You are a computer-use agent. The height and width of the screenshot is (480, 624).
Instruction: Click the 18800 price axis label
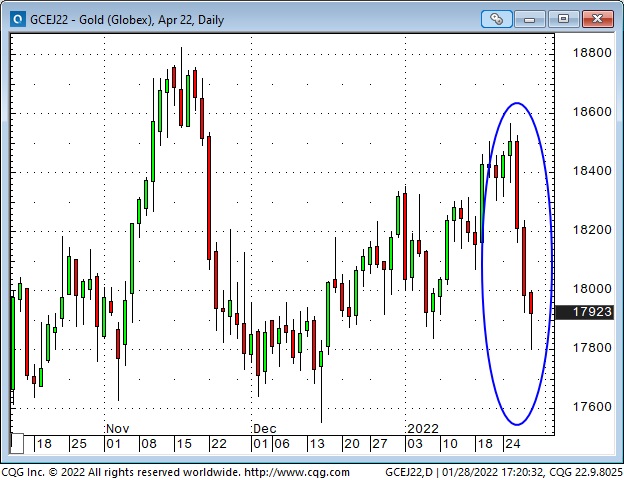click(x=592, y=53)
